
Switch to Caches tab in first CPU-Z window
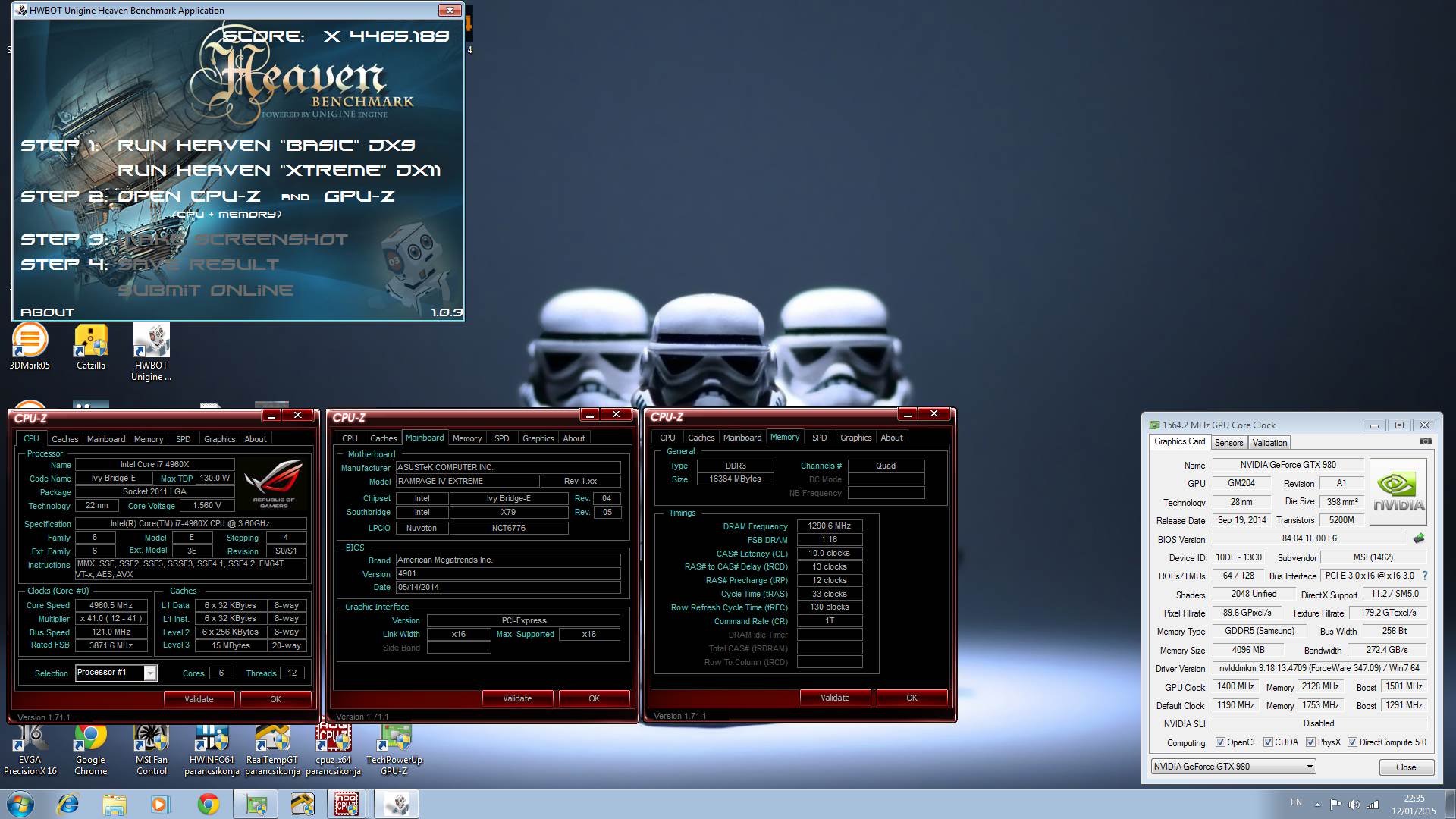(64, 439)
